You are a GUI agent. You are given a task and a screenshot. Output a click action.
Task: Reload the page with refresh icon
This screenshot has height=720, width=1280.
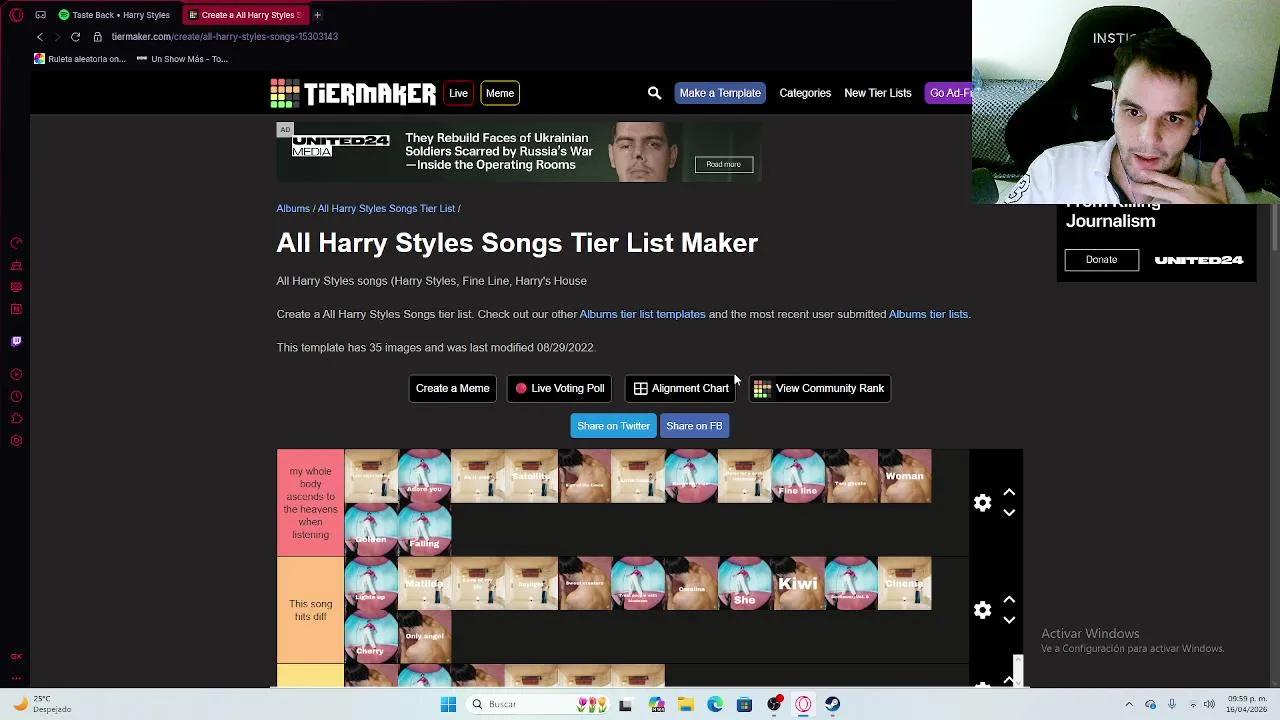coord(75,37)
